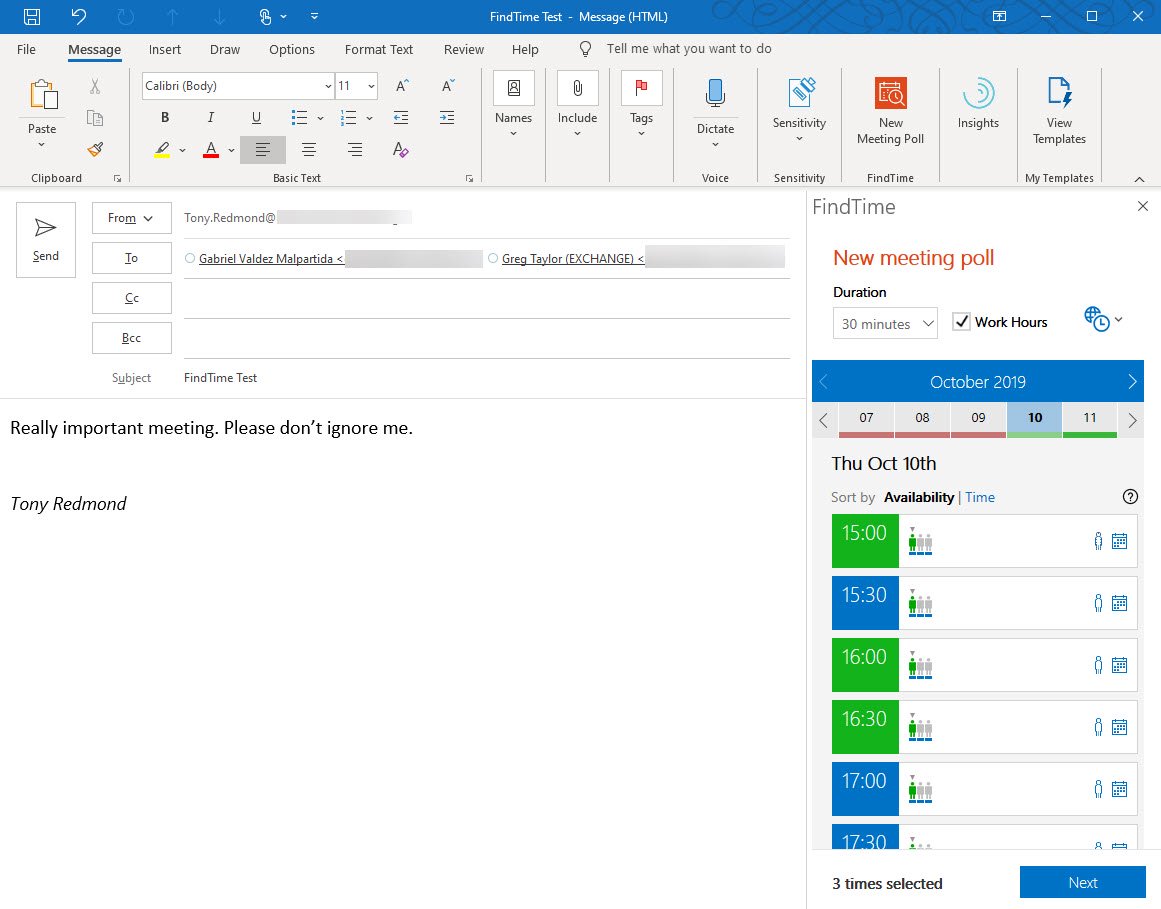Open View Templates
This screenshot has height=909, width=1161.
[x=1059, y=110]
